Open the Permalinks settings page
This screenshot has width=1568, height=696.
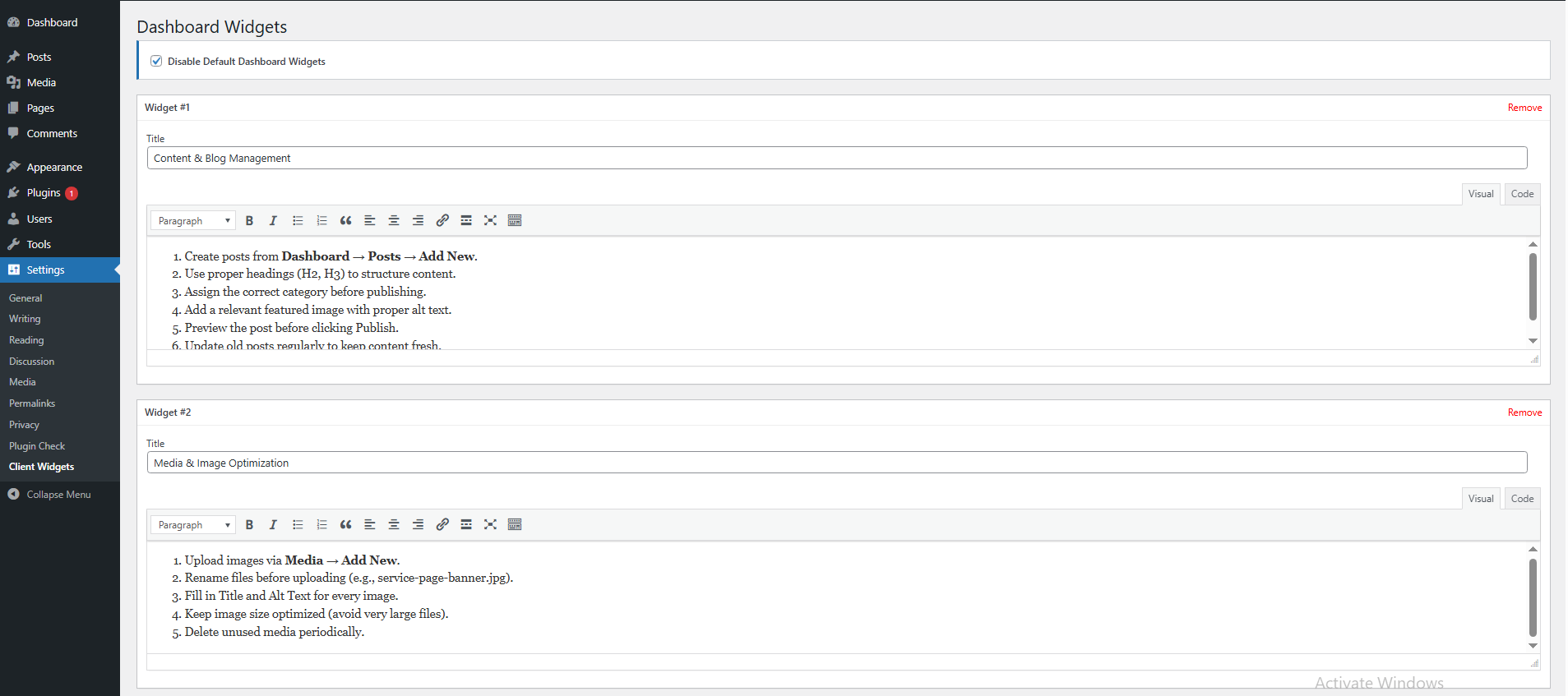coord(31,403)
